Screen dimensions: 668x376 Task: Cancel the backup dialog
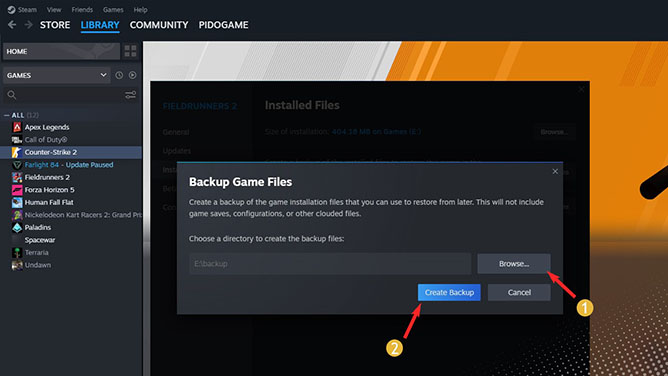[519, 292]
